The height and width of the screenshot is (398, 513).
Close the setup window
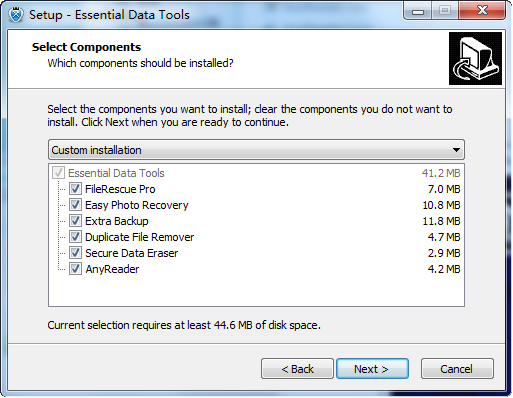pos(482,11)
